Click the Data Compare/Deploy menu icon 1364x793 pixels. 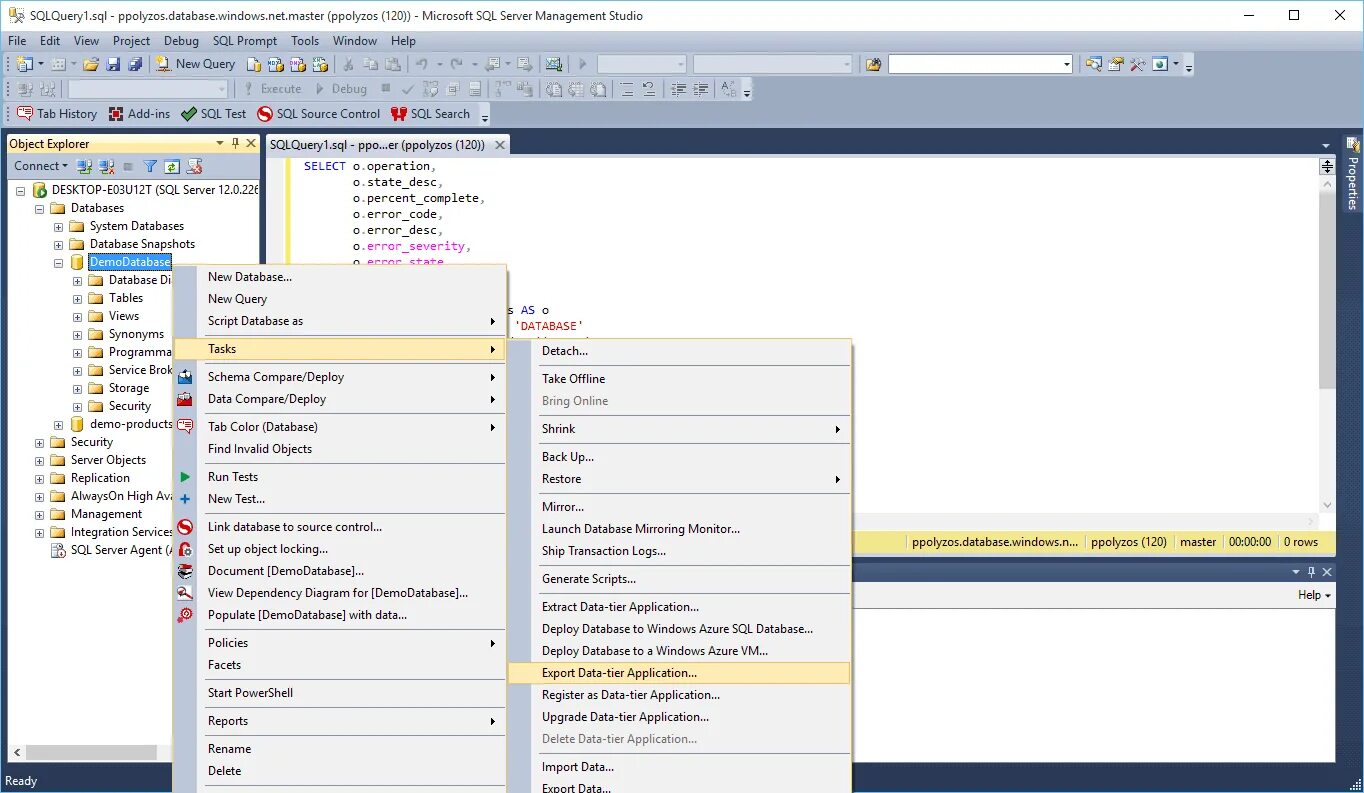pos(185,399)
